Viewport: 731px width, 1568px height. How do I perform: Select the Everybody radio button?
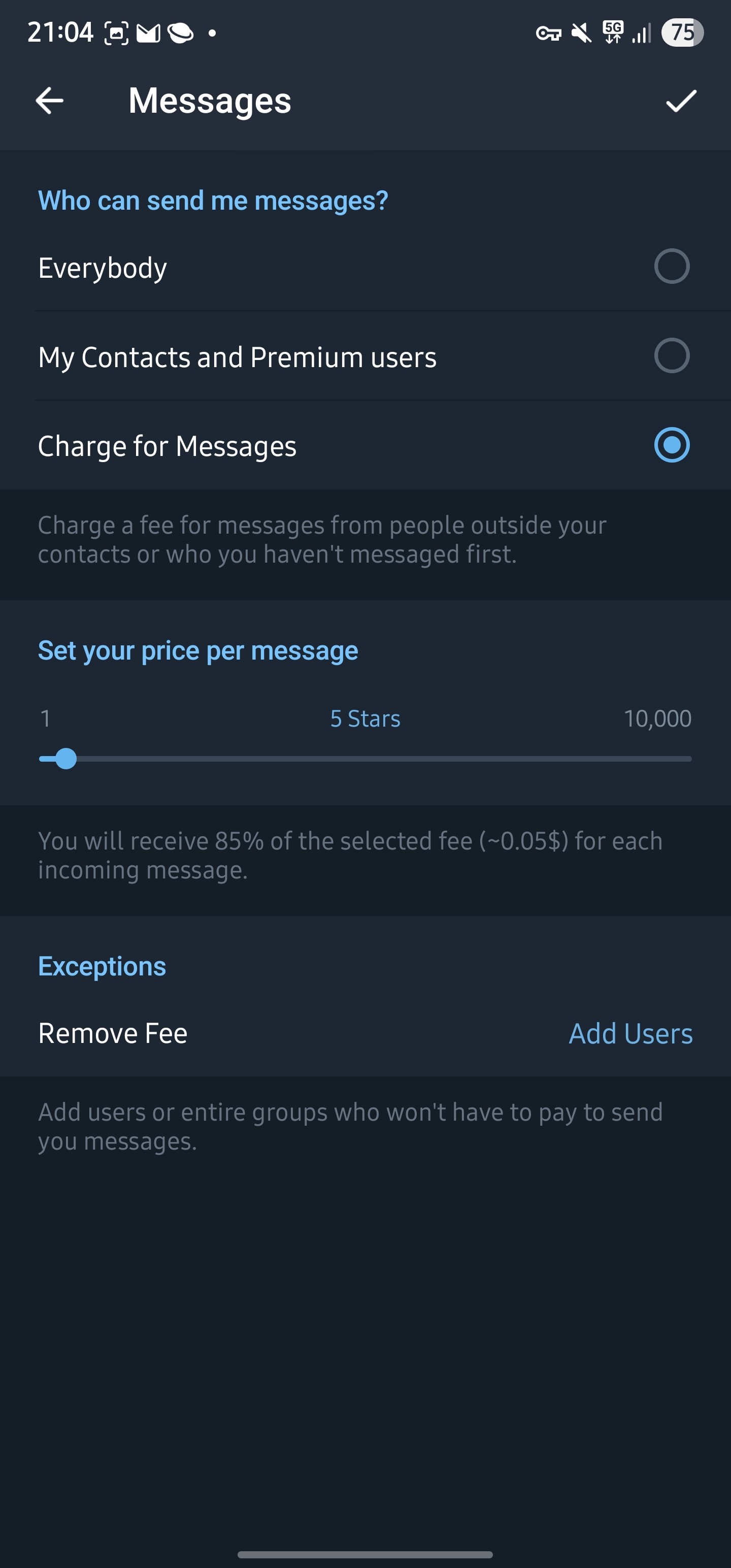[x=671, y=267]
